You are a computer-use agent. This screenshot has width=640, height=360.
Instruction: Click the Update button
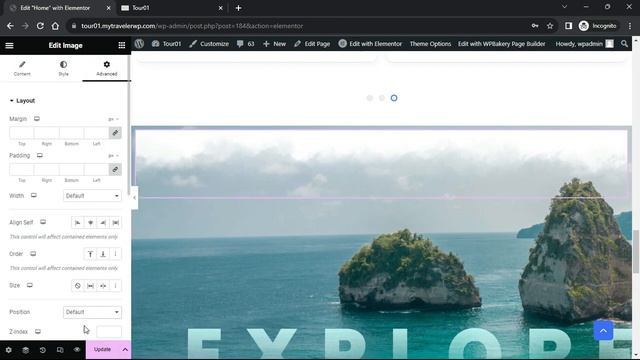click(x=102, y=350)
